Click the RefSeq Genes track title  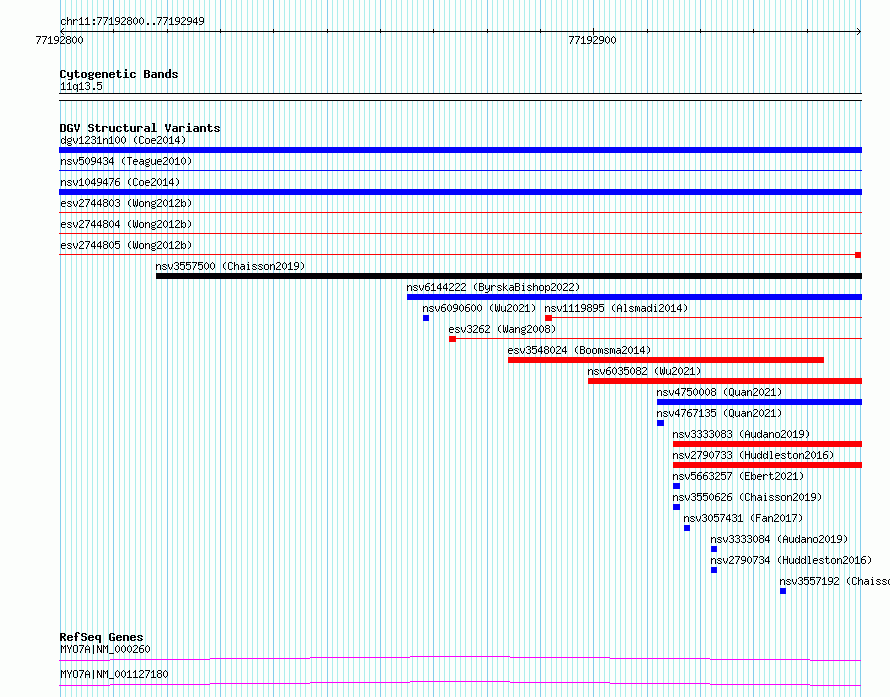[x=101, y=637]
